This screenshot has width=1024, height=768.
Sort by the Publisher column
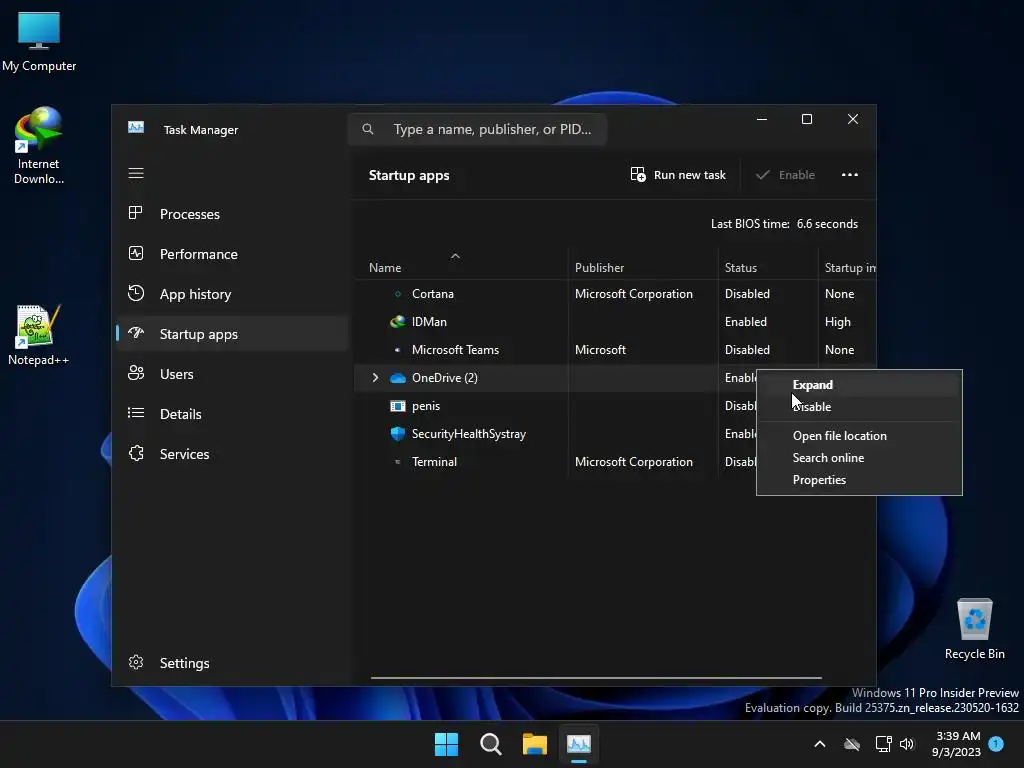point(643,268)
